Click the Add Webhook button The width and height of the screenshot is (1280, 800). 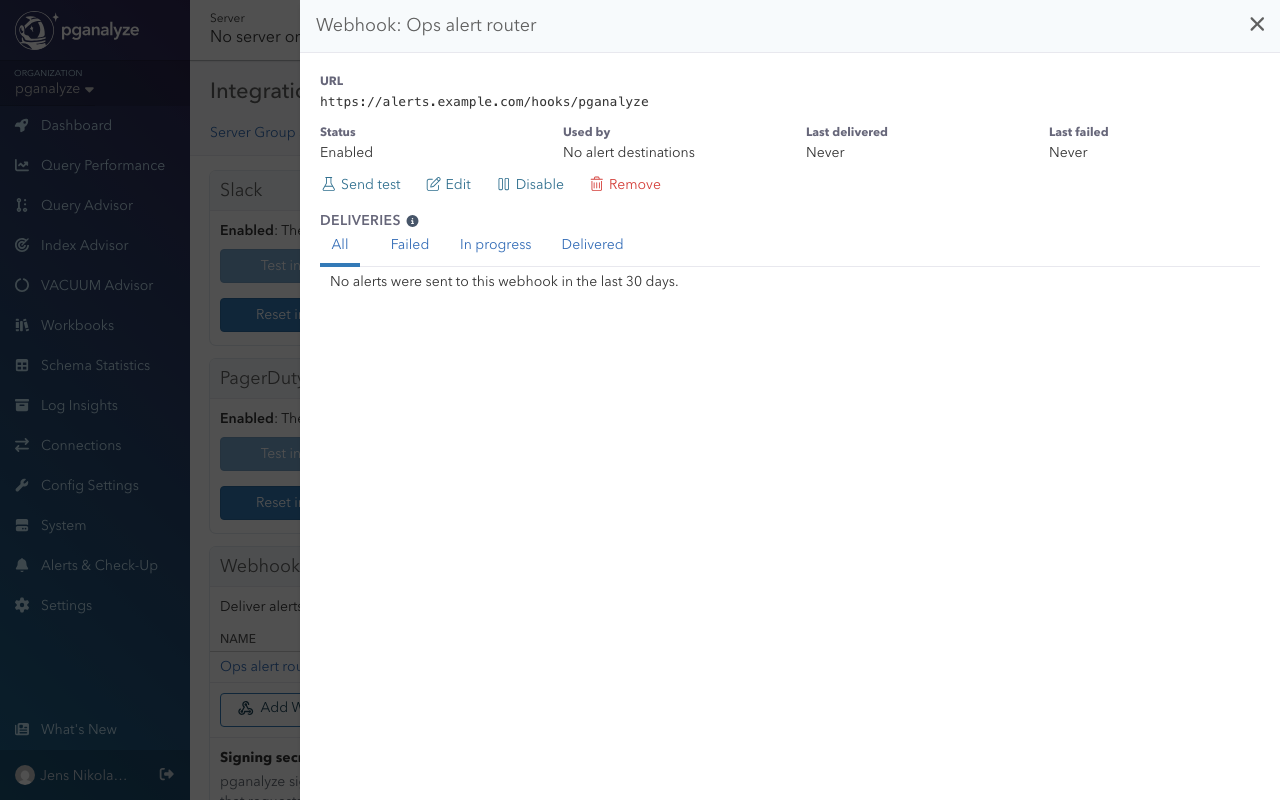point(260,708)
